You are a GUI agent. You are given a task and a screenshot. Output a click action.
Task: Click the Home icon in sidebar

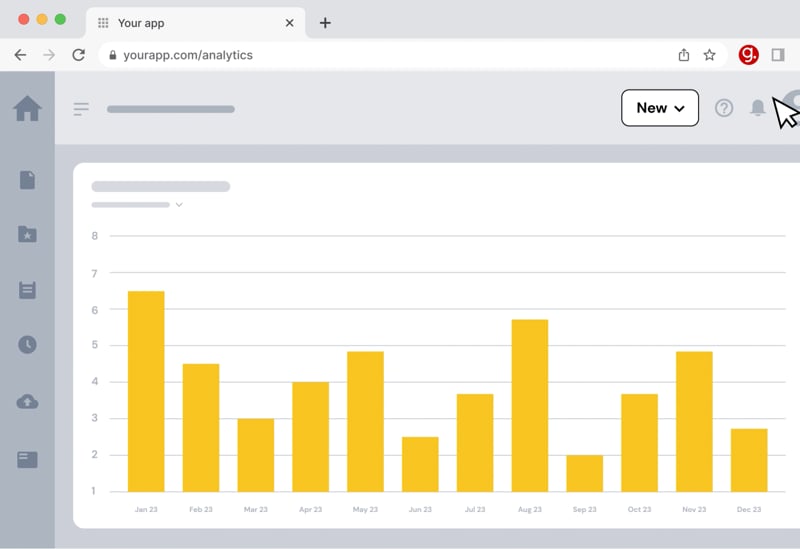click(x=27, y=108)
